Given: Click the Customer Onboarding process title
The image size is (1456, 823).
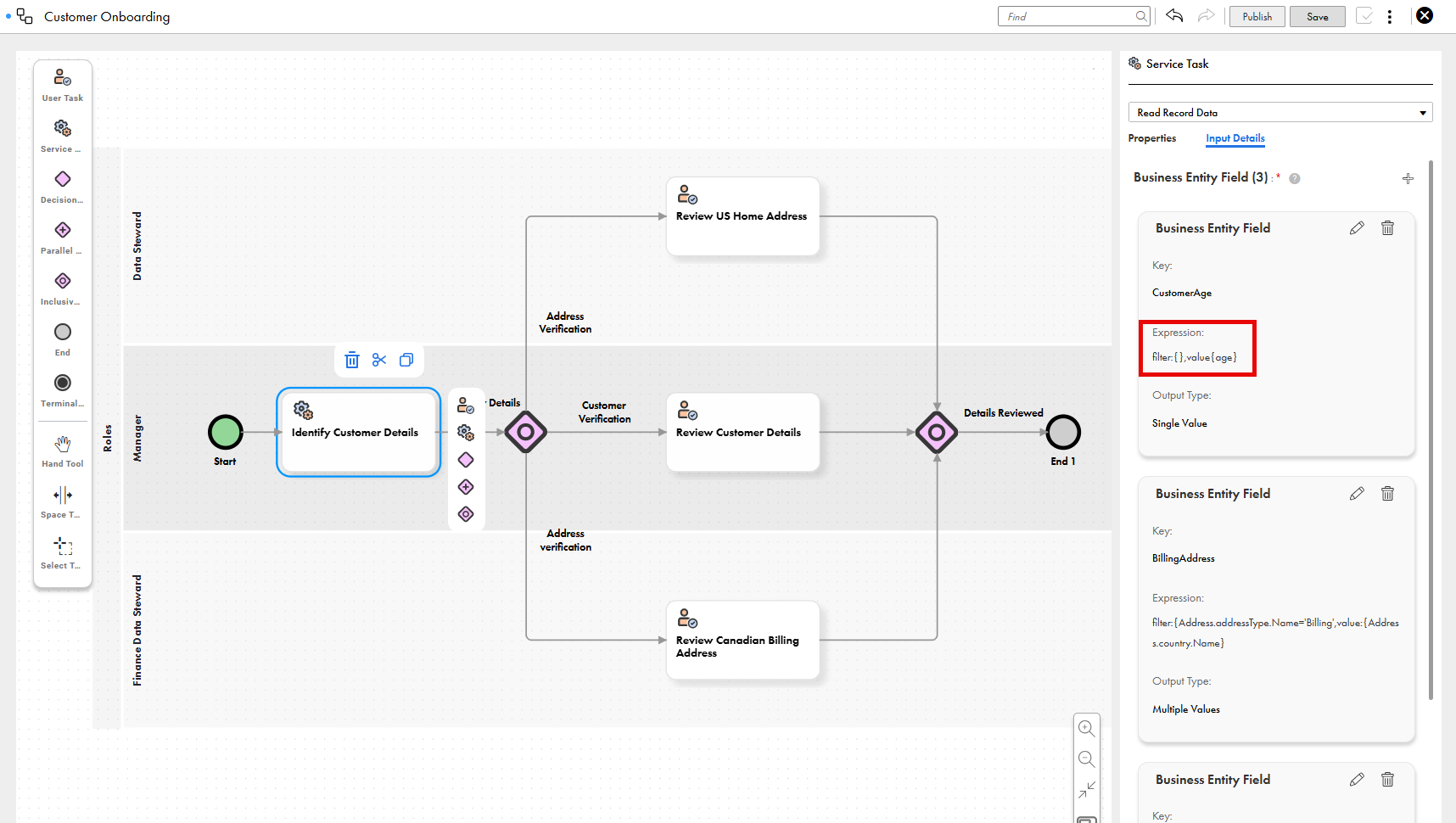Looking at the screenshot, I should pyautogui.click(x=107, y=17).
